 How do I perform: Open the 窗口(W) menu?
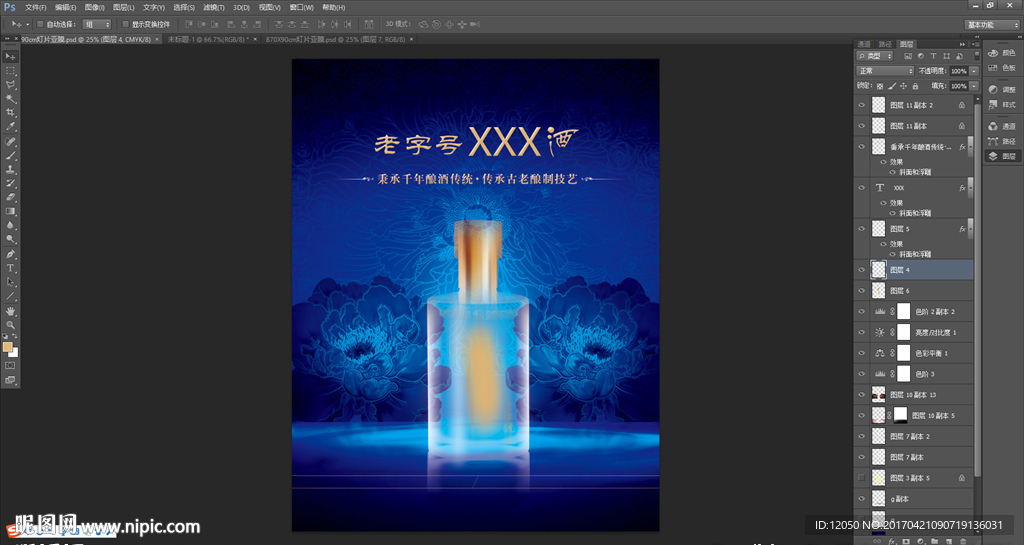click(302, 7)
